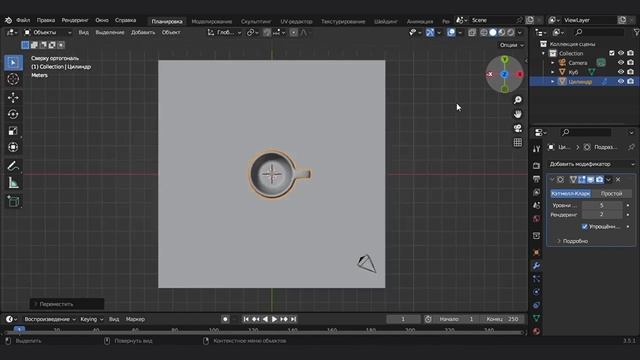Open the Добавить модификатор dropdown
This screenshot has height=360, width=640.
point(591,164)
